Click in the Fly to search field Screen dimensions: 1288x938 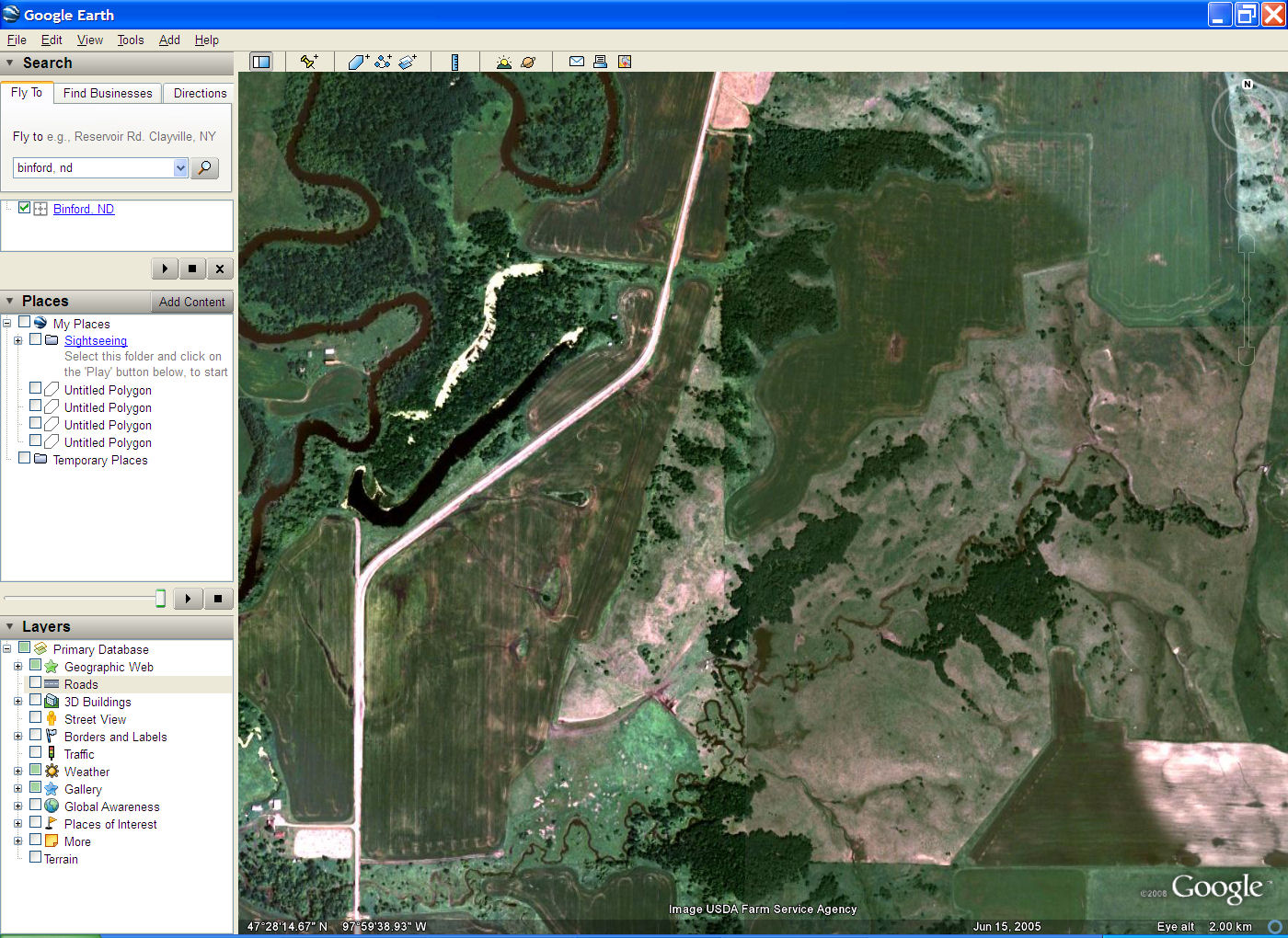[x=93, y=167]
